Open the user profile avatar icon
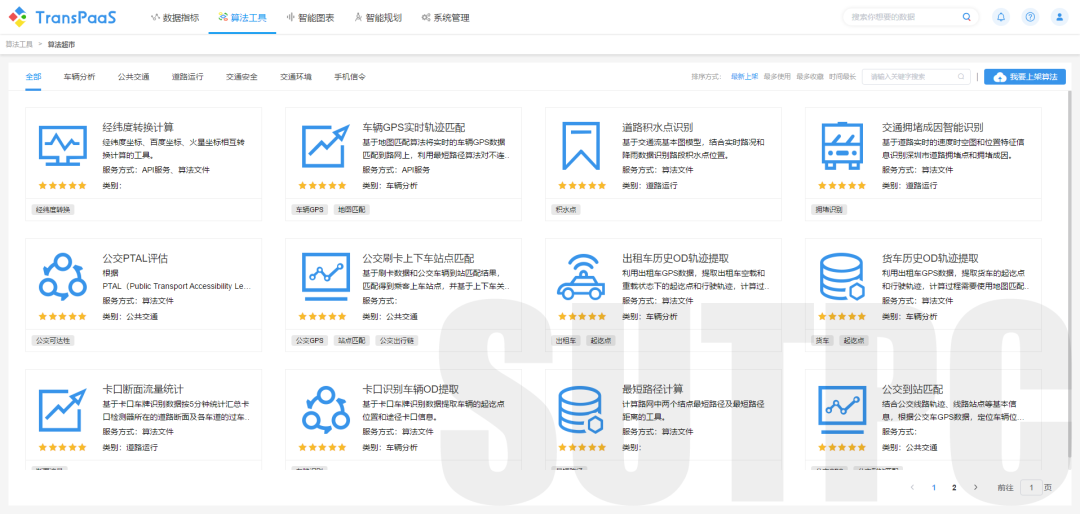The height and width of the screenshot is (514, 1080). point(1059,17)
